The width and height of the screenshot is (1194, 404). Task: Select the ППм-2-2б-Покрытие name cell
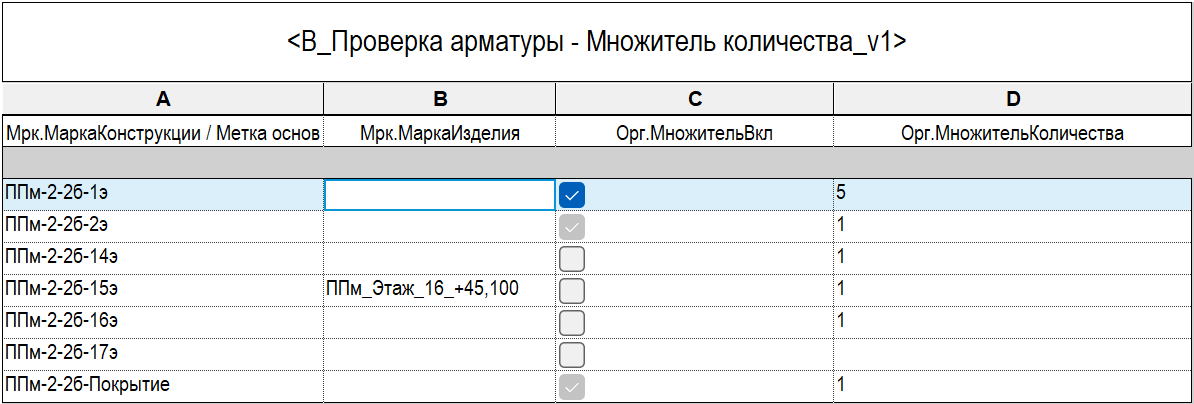162,386
